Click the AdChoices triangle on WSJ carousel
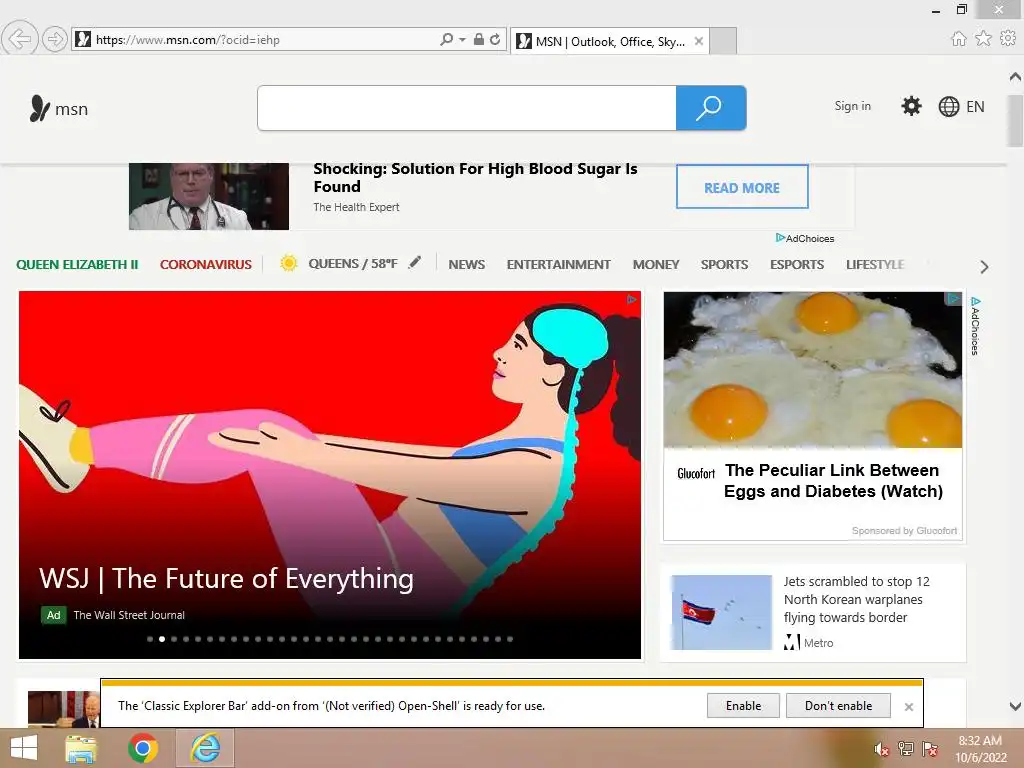The image size is (1024, 768). pyautogui.click(x=632, y=299)
